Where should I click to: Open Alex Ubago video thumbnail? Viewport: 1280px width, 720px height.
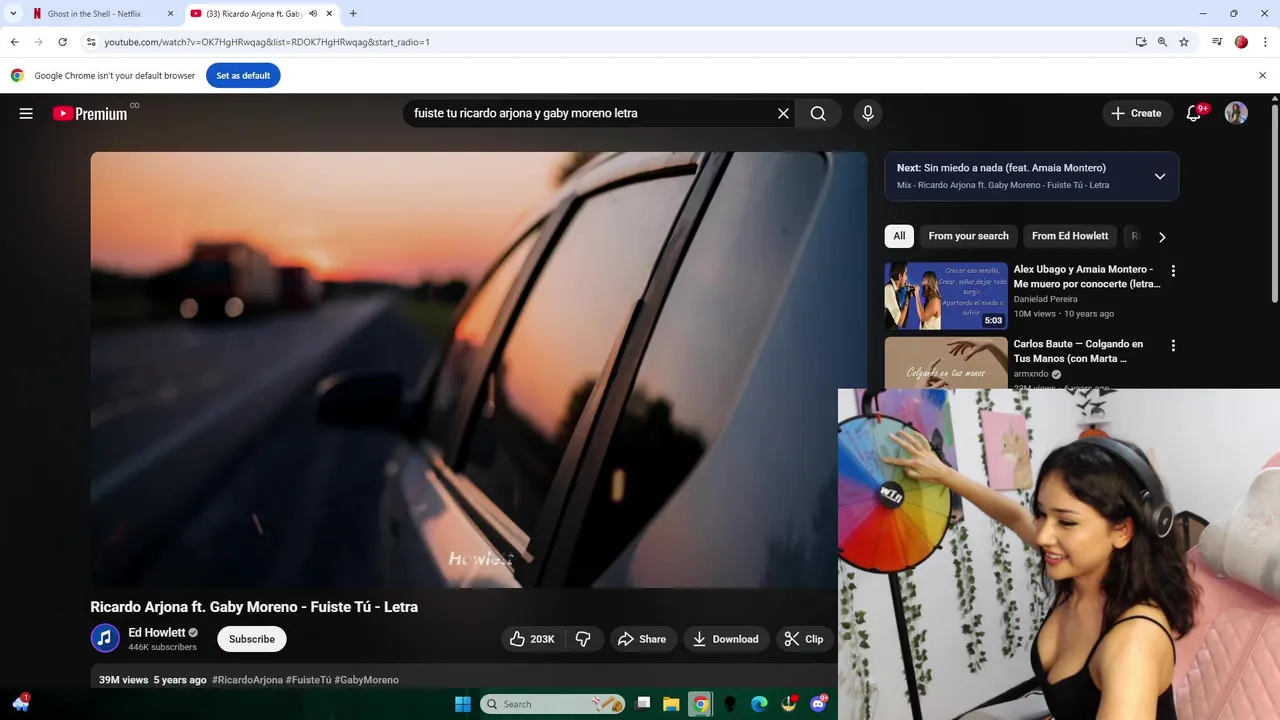(x=946, y=296)
